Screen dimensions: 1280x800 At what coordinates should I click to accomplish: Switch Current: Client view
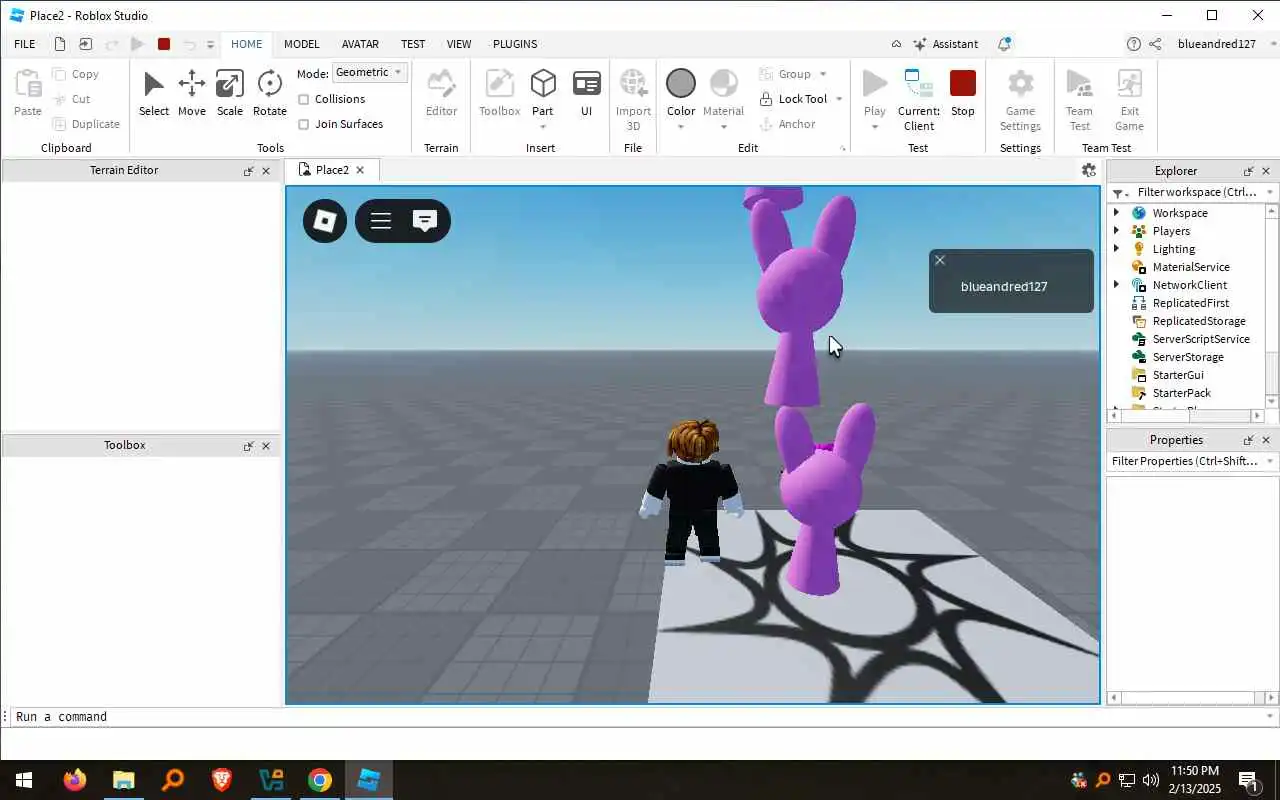tap(918, 100)
